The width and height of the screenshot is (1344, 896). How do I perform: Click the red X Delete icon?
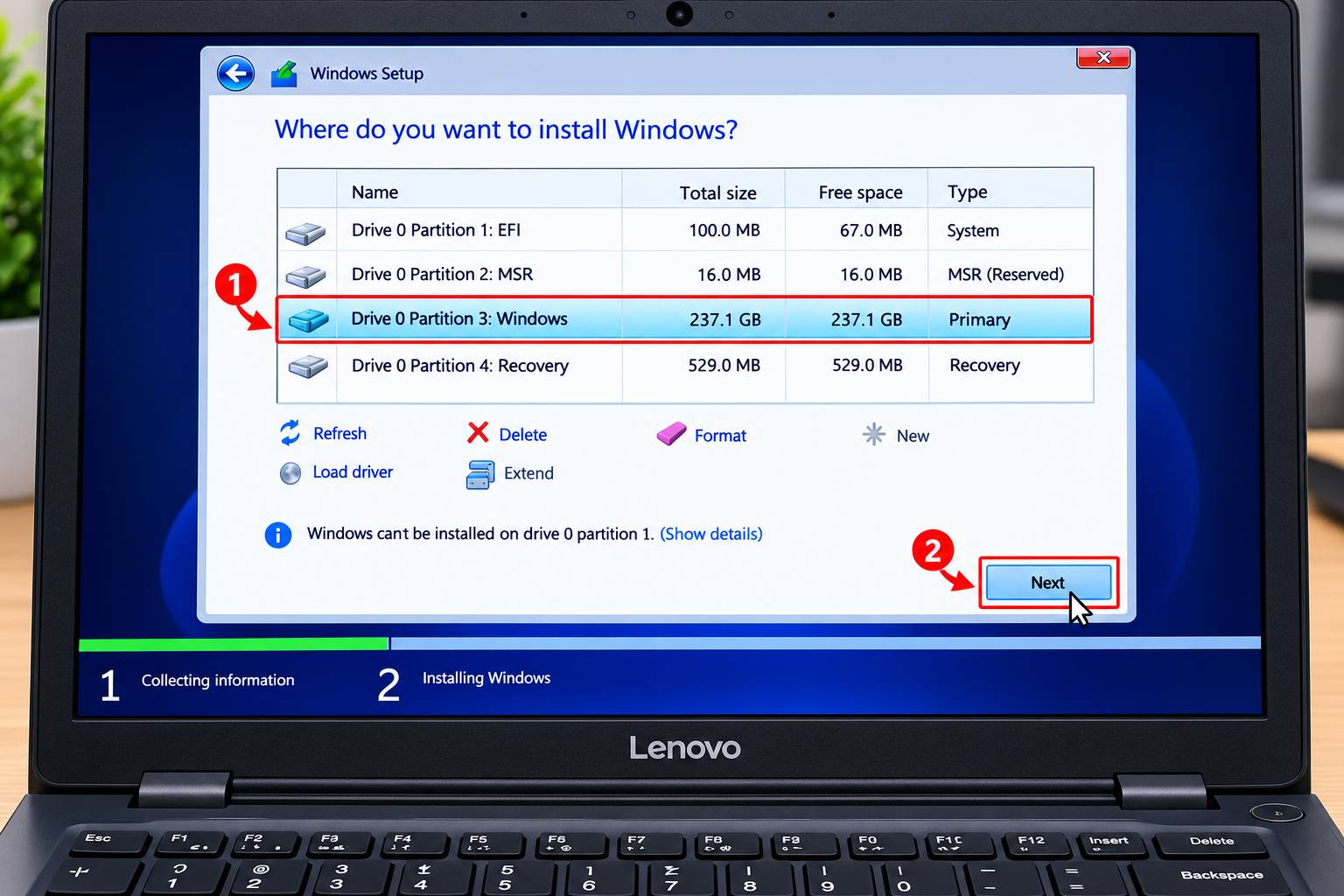[478, 432]
